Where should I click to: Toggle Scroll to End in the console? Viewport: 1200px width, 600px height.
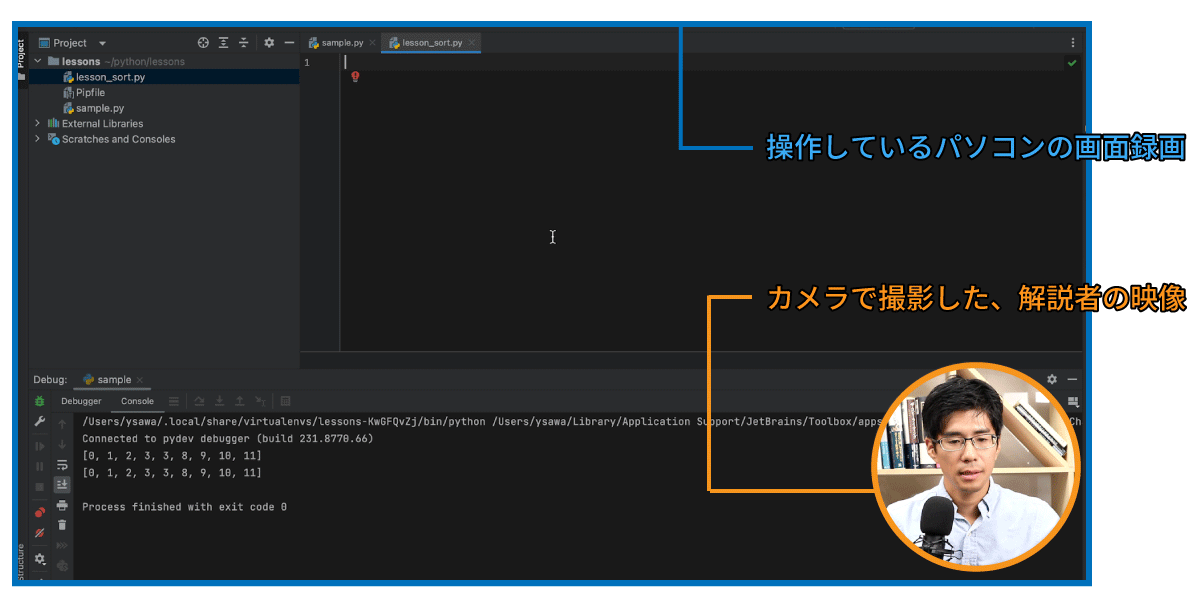[62, 484]
